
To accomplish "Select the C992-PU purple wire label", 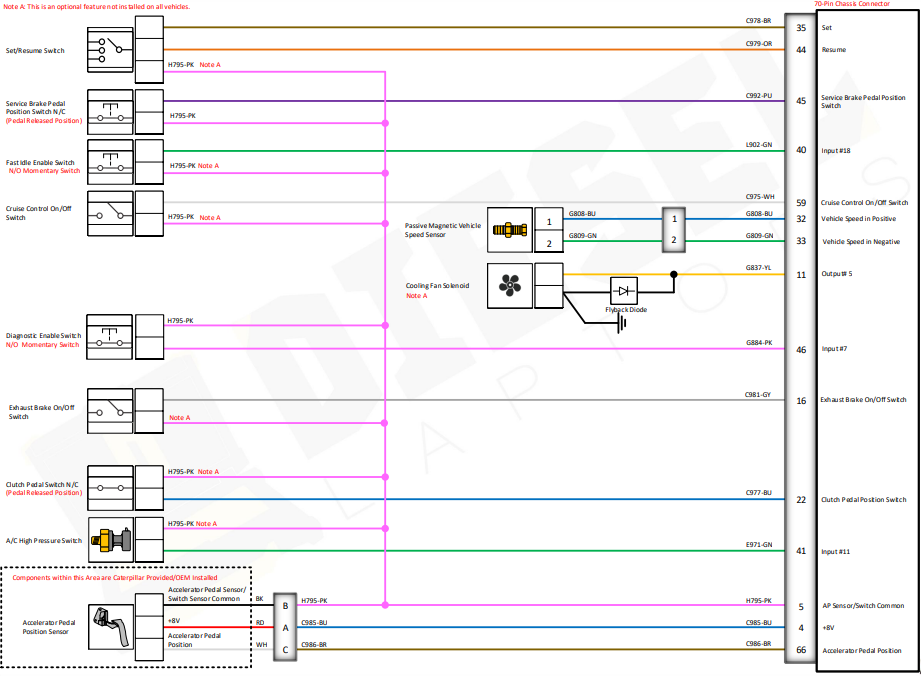I will click(x=759, y=95).
